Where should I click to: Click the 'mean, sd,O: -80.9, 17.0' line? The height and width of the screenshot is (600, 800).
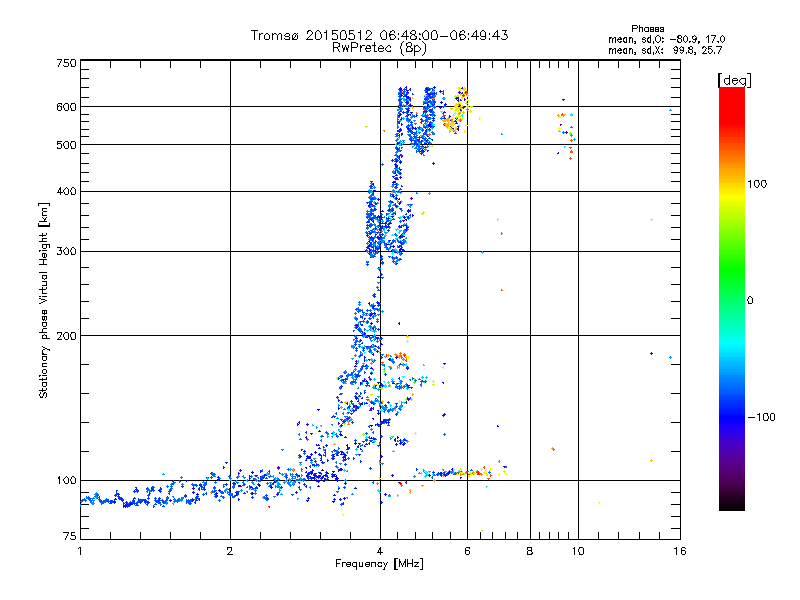coord(666,39)
